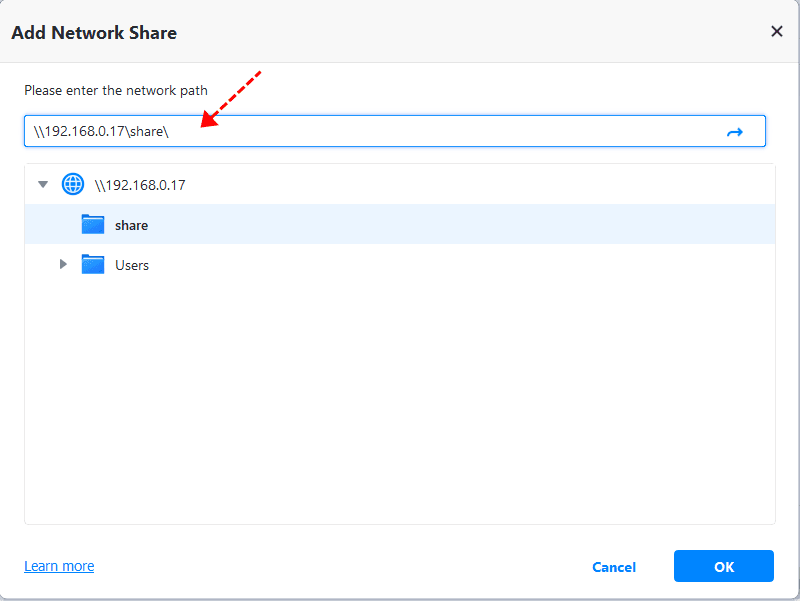Click blank space inside network path field
Viewport: 800px width, 601px height.
click(x=450, y=132)
